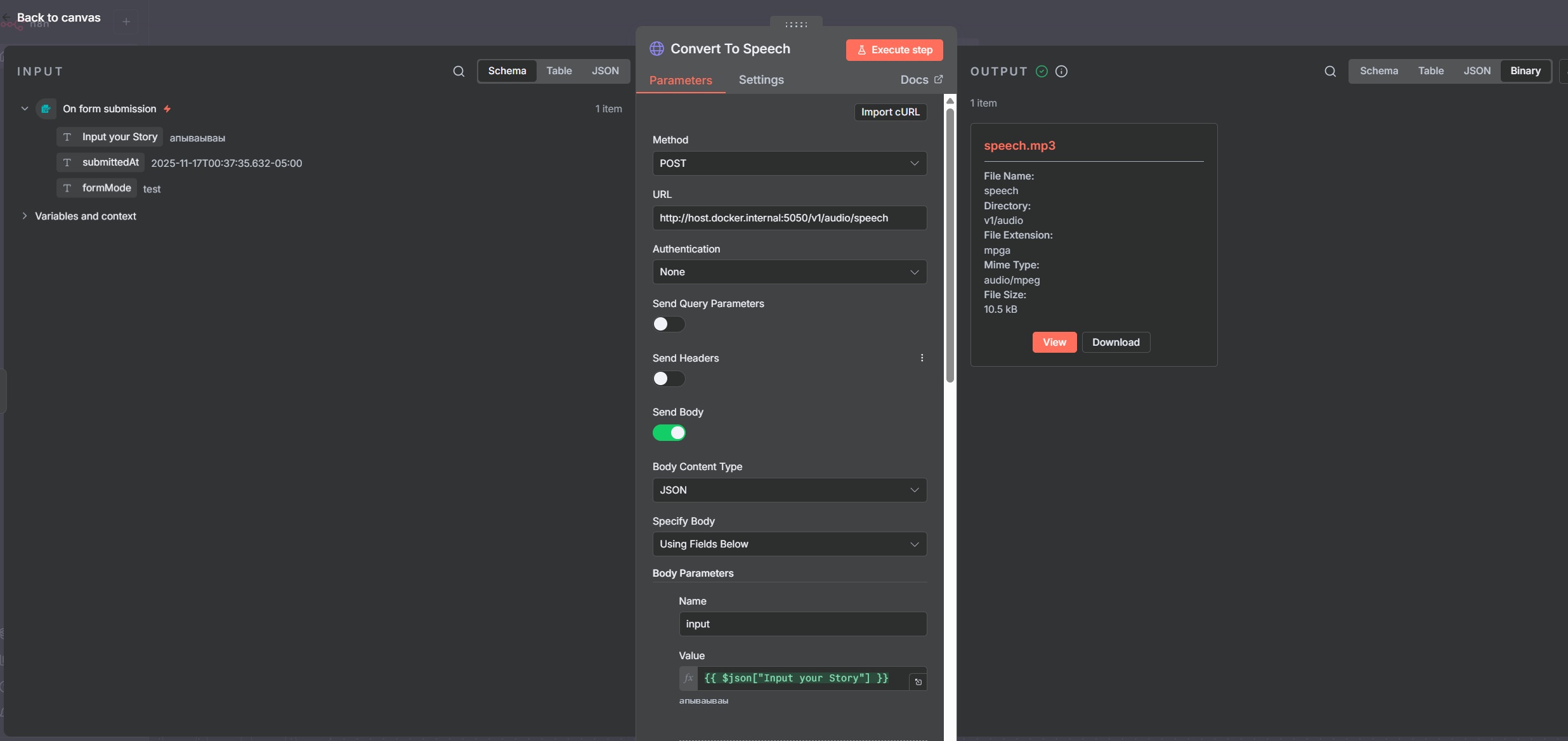Click the OUTPUT info circle icon
The height and width of the screenshot is (741, 1568).
(1061, 71)
